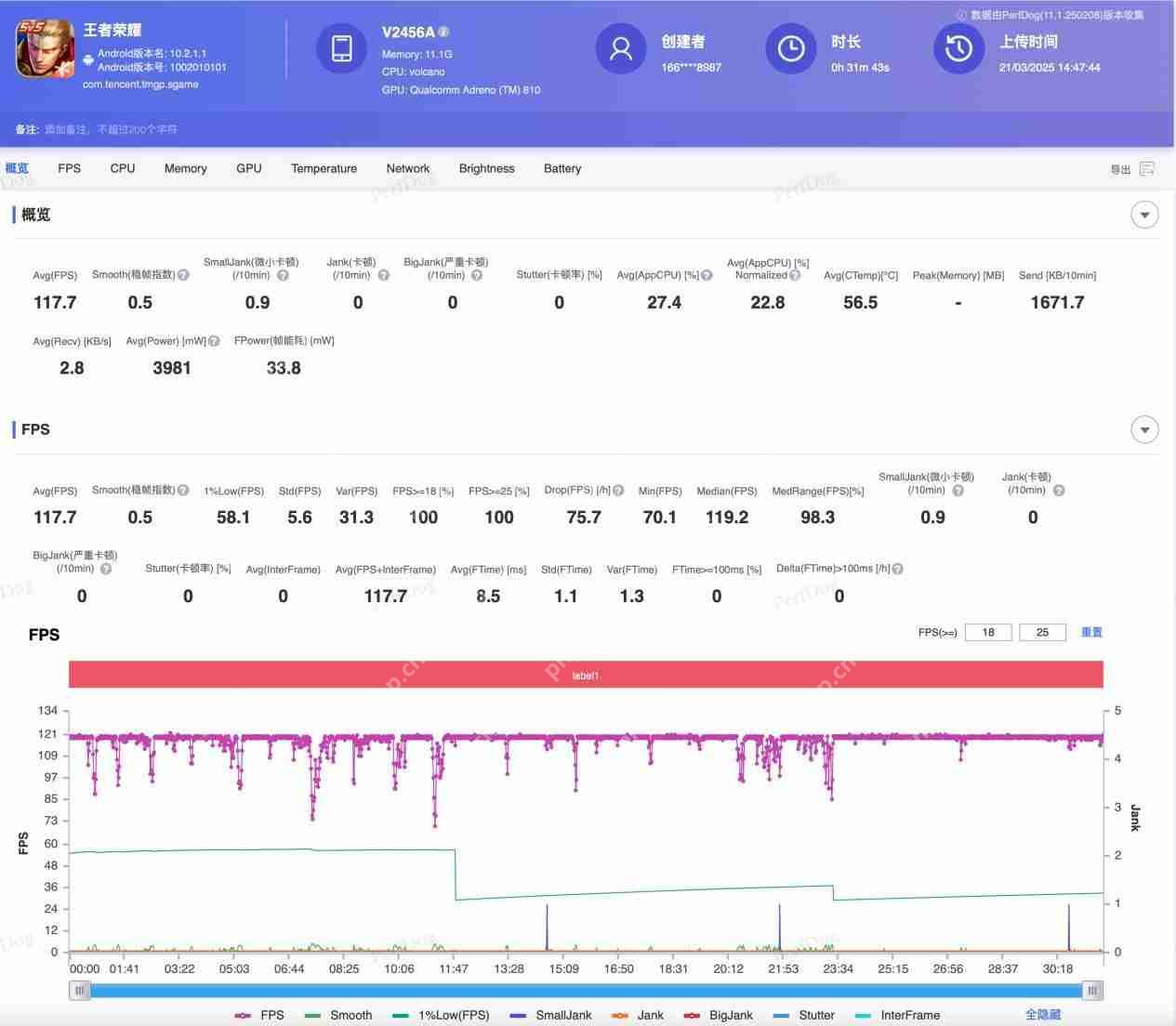The height and width of the screenshot is (1026, 1176).
Task: Toggle 1%Low(FPS) series visibility in legend
Action: point(442,1015)
